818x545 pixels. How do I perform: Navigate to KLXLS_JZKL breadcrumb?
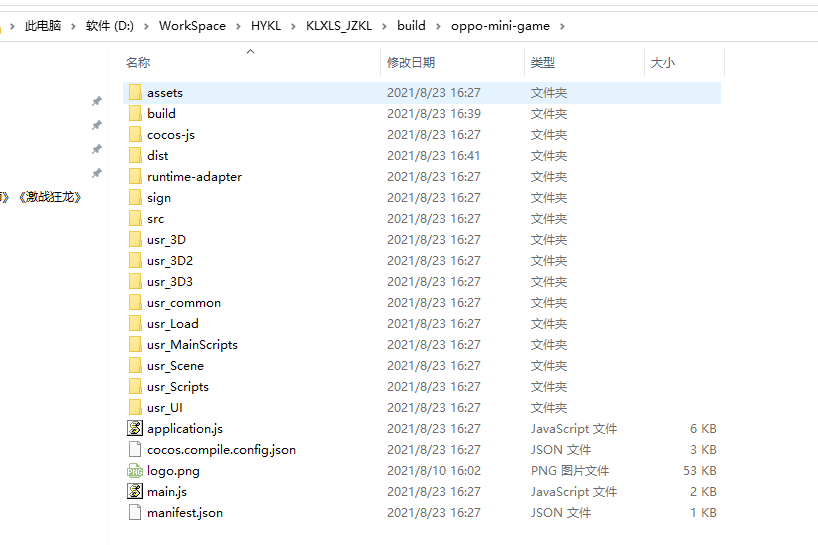[339, 26]
